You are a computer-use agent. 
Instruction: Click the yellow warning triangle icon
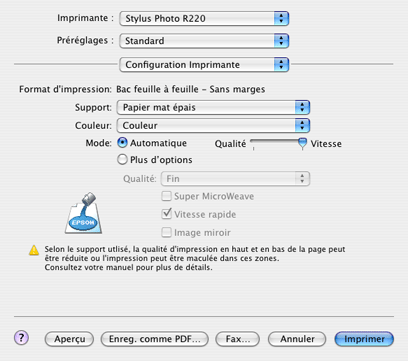[34, 250]
